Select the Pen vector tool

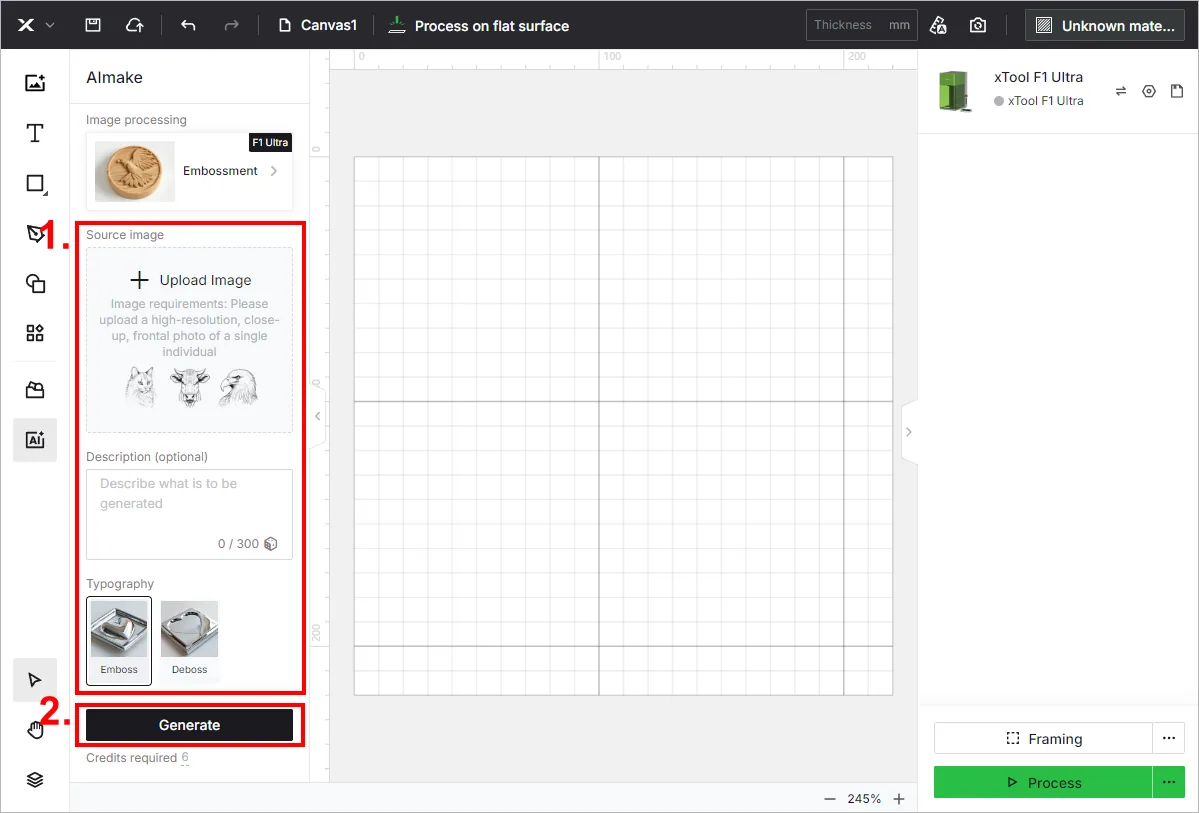tap(35, 233)
